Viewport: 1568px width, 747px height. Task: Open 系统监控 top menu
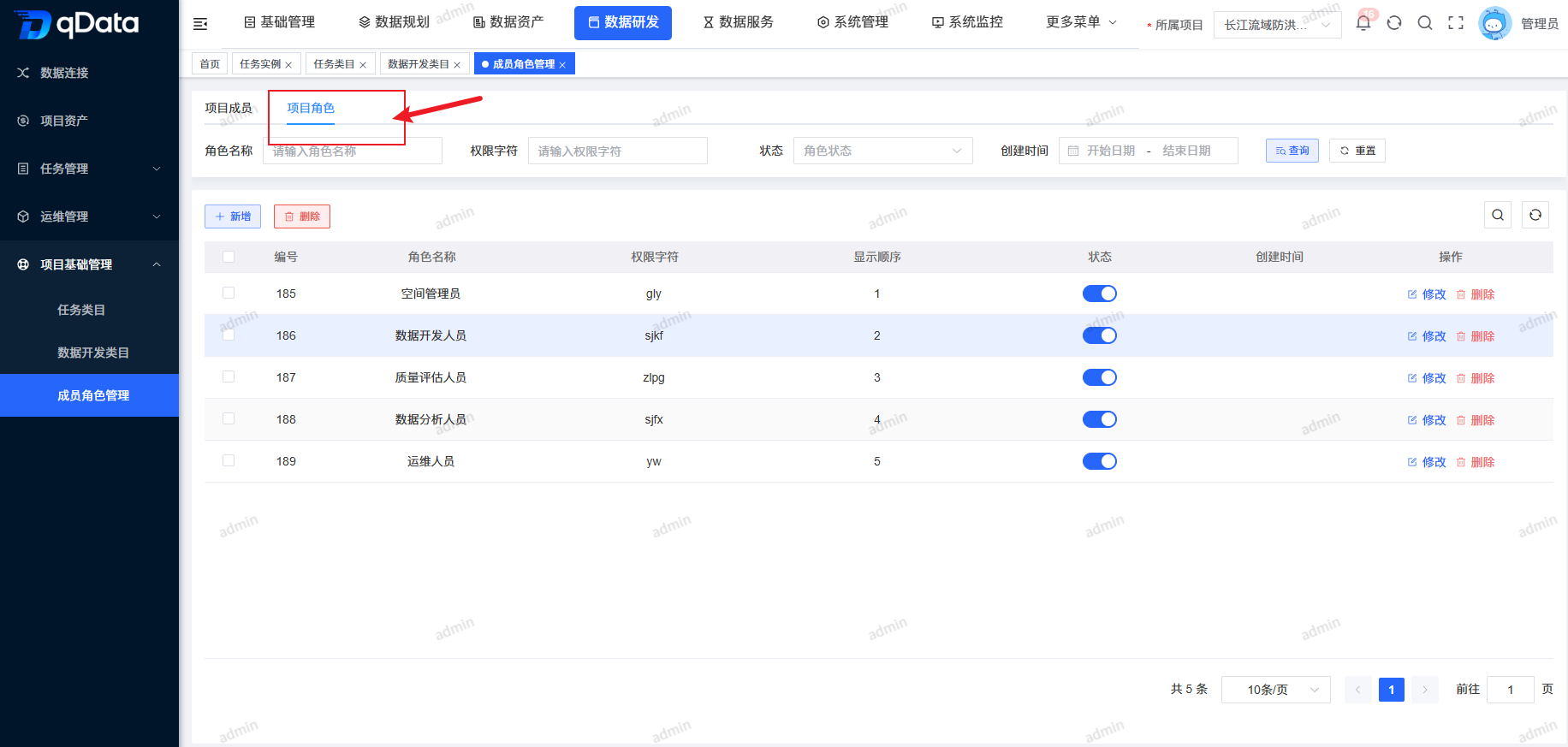[967, 22]
